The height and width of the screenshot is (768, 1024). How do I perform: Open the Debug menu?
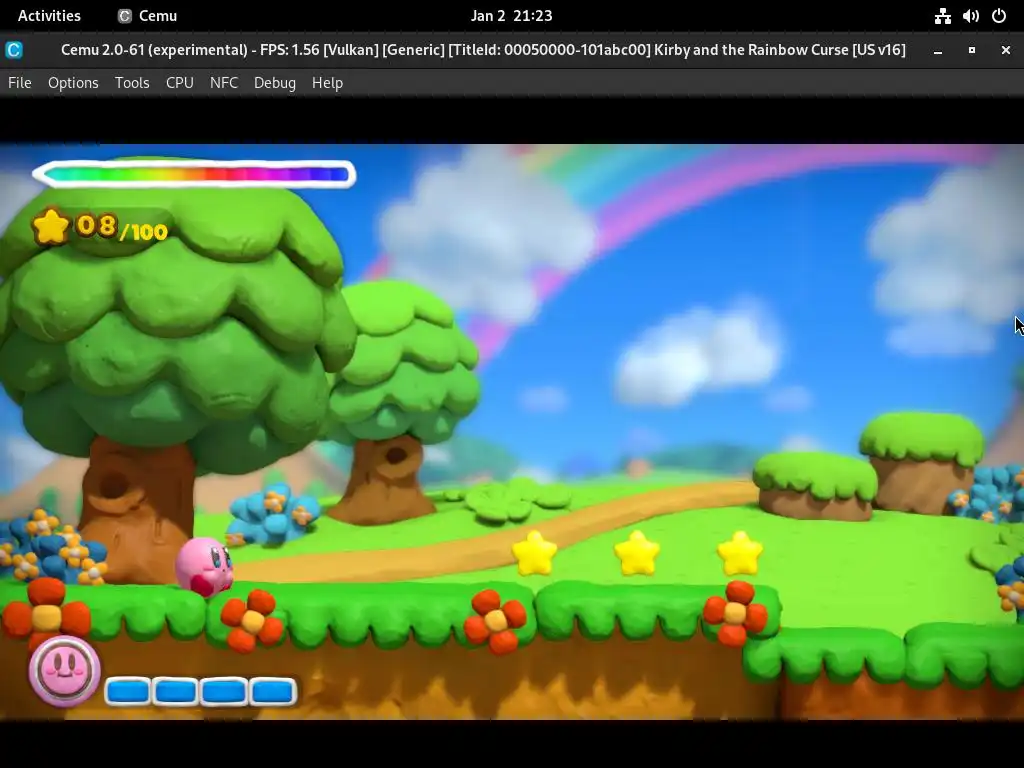tap(275, 83)
